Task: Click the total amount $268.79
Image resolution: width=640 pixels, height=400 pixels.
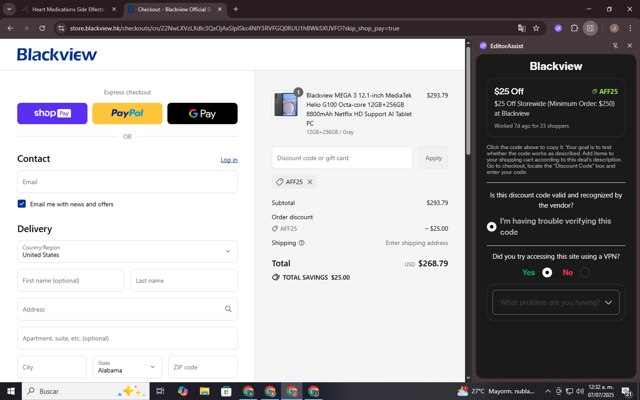Action: coord(433,263)
